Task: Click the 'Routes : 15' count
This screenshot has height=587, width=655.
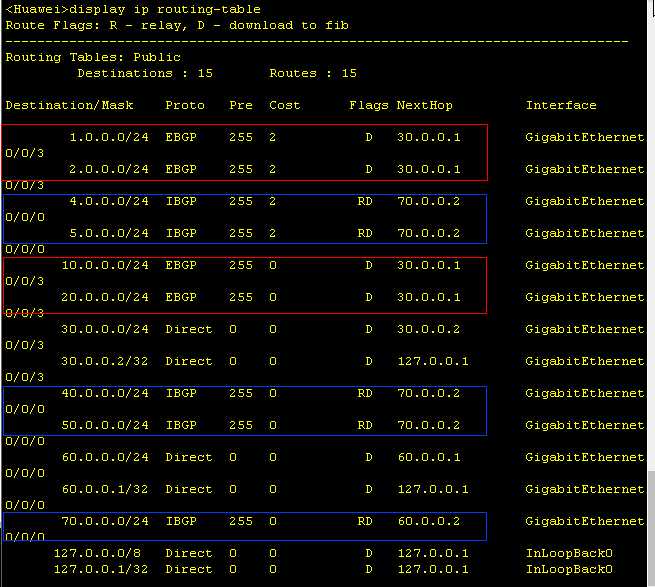Action: click(x=313, y=73)
